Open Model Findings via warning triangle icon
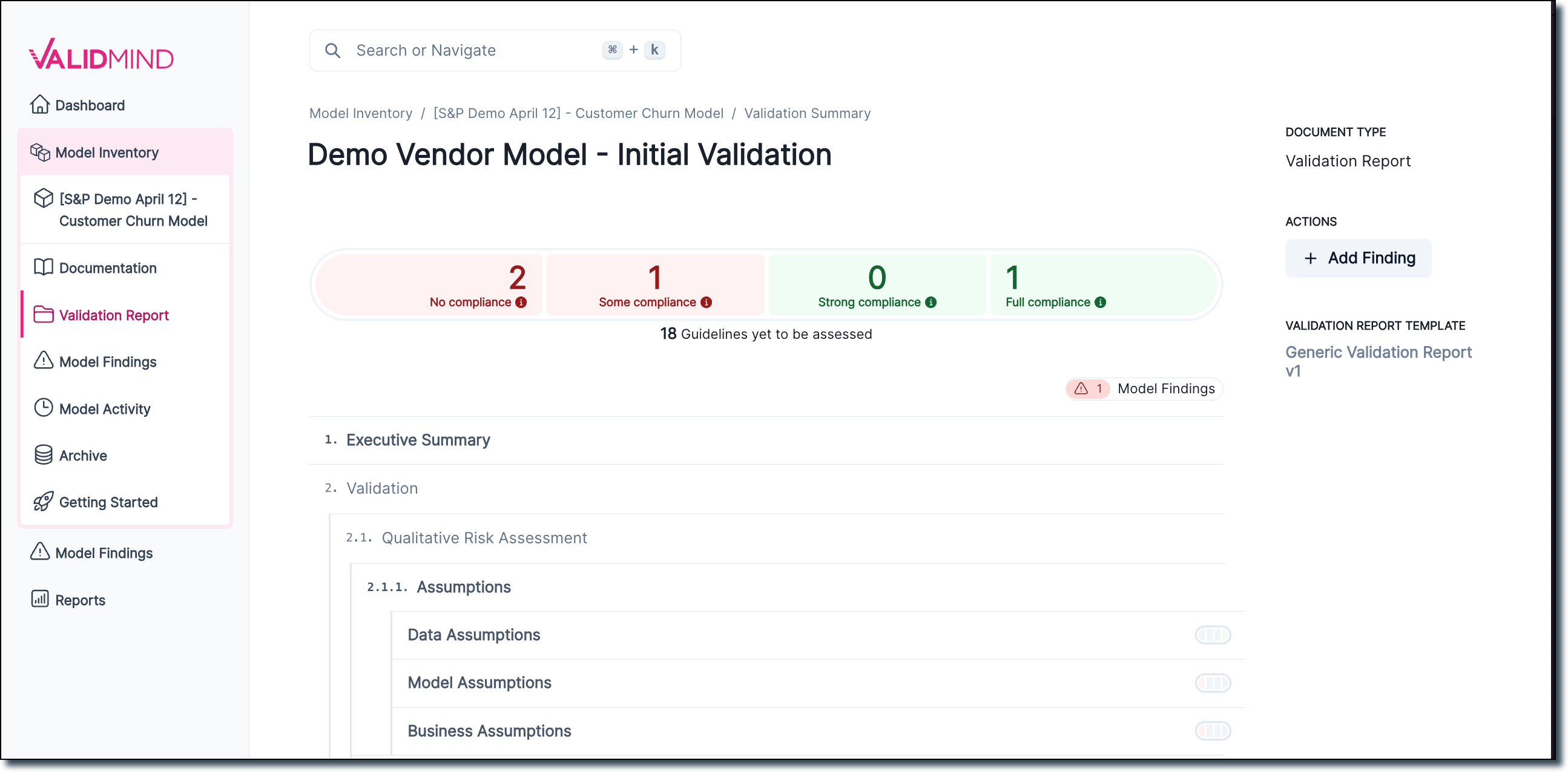Image resolution: width=1568 pixels, height=772 pixels. click(x=42, y=361)
